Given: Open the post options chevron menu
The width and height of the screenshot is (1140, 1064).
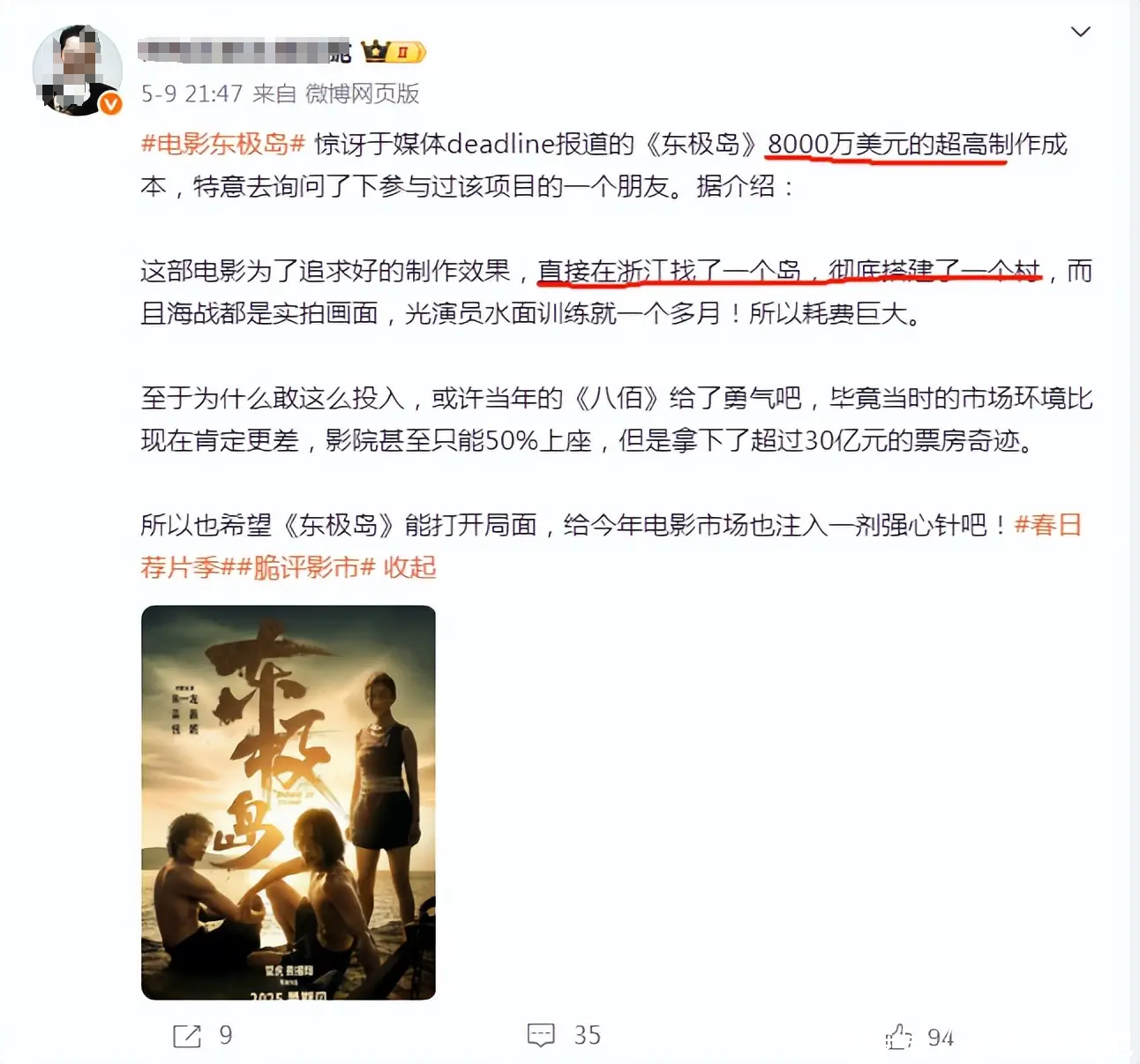Looking at the screenshot, I should point(1081,32).
